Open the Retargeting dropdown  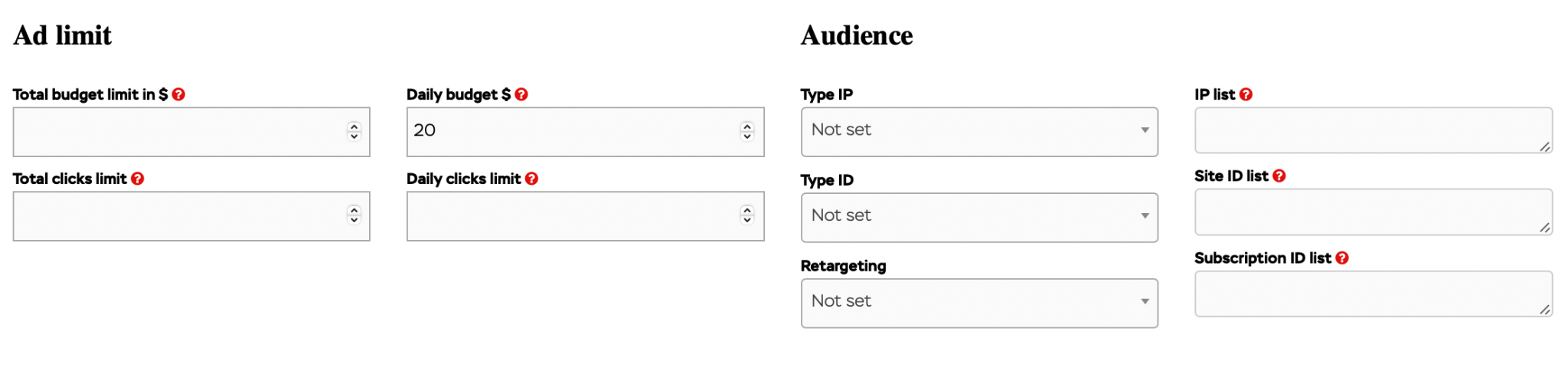(979, 304)
